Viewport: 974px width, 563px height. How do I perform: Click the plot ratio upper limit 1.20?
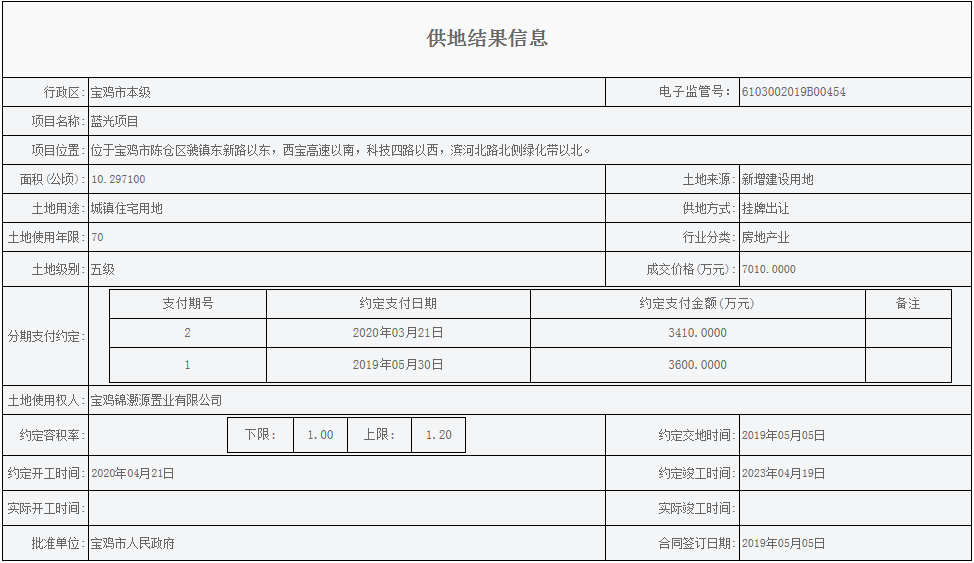pyautogui.click(x=438, y=435)
